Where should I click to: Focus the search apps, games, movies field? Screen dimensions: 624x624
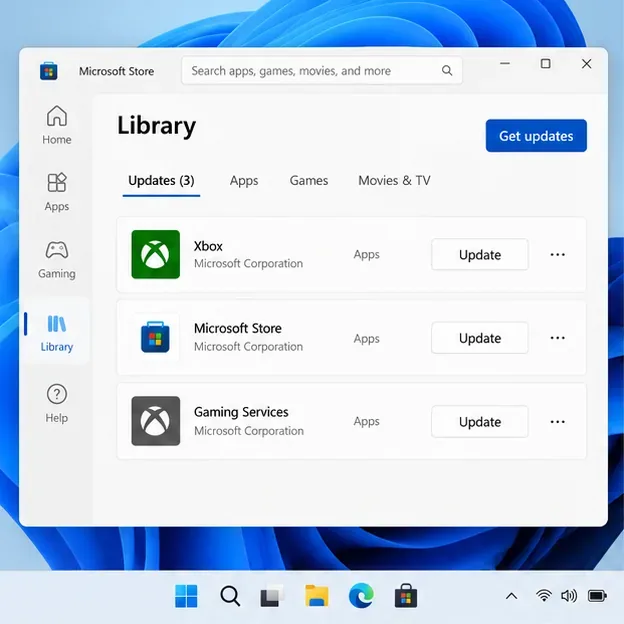(322, 71)
